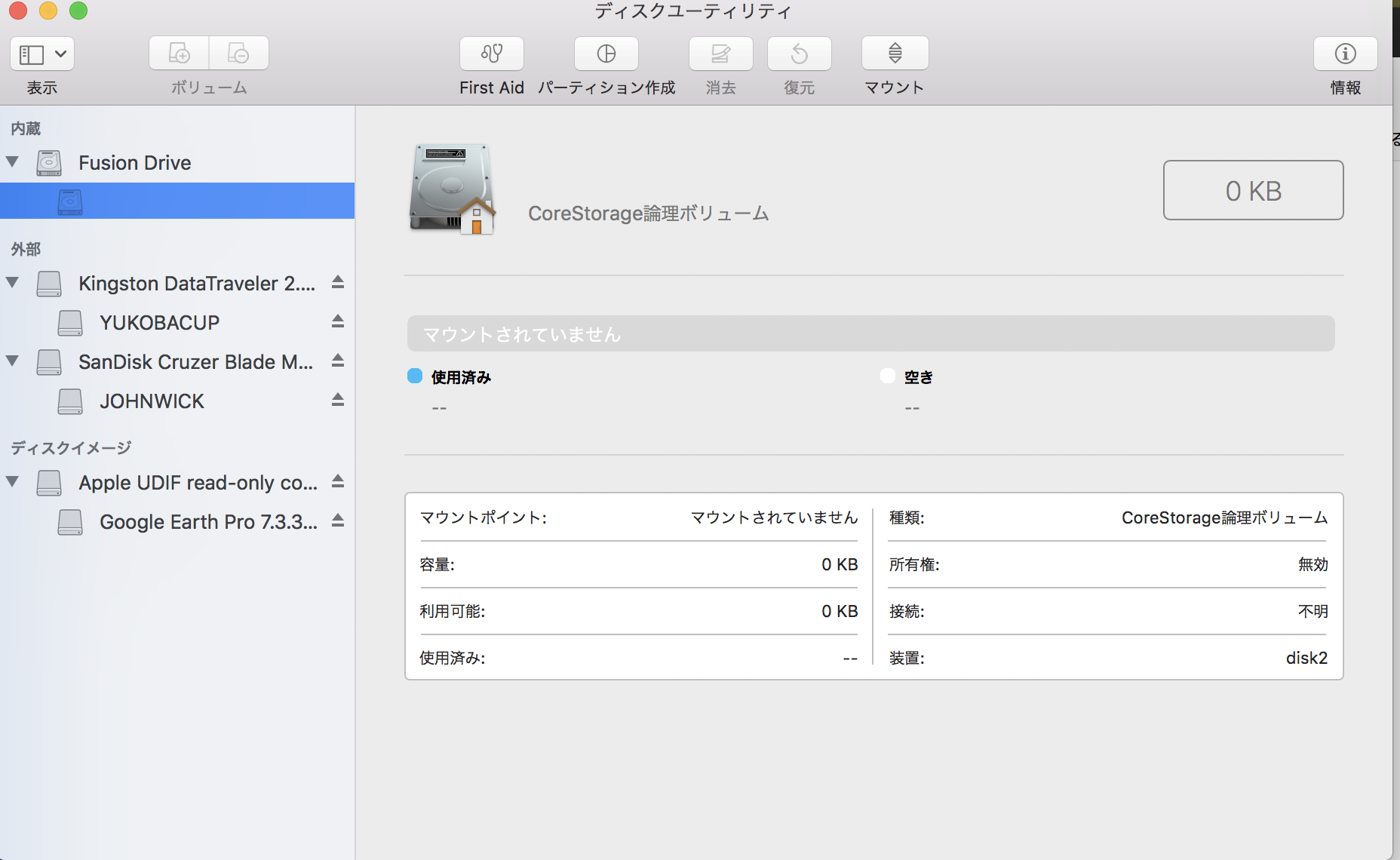Viewport: 1400px width, 860px height.
Task: Click the First Aid stethoscope icon
Action: [492, 54]
